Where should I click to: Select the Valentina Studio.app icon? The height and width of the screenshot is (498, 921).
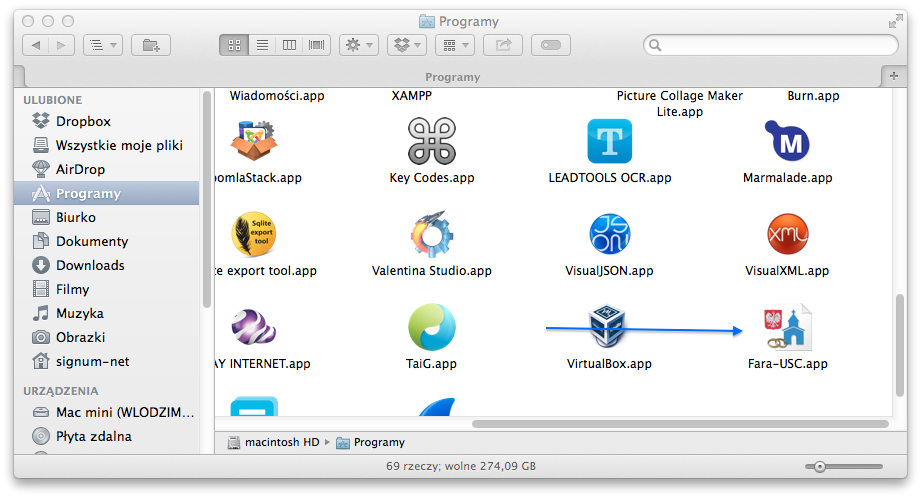[432, 234]
